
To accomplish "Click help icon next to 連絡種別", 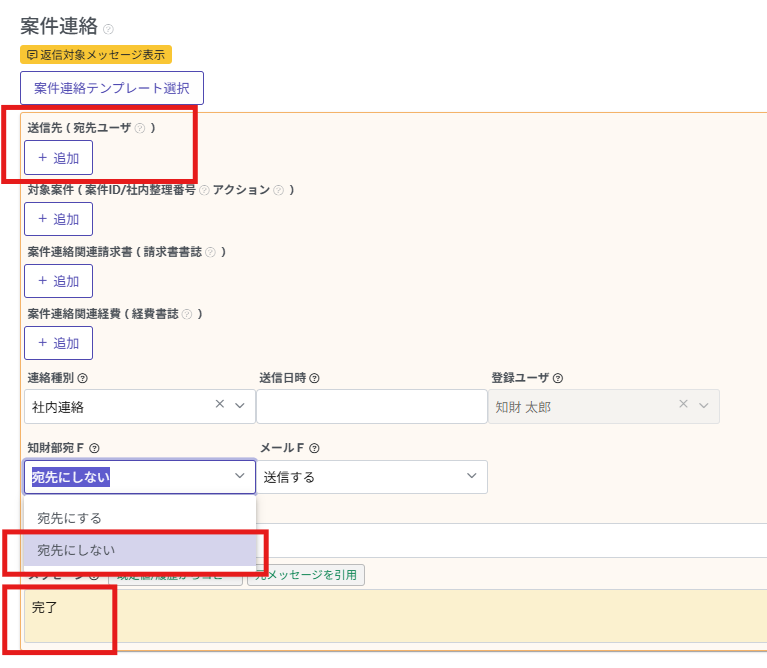I will [83, 378].
